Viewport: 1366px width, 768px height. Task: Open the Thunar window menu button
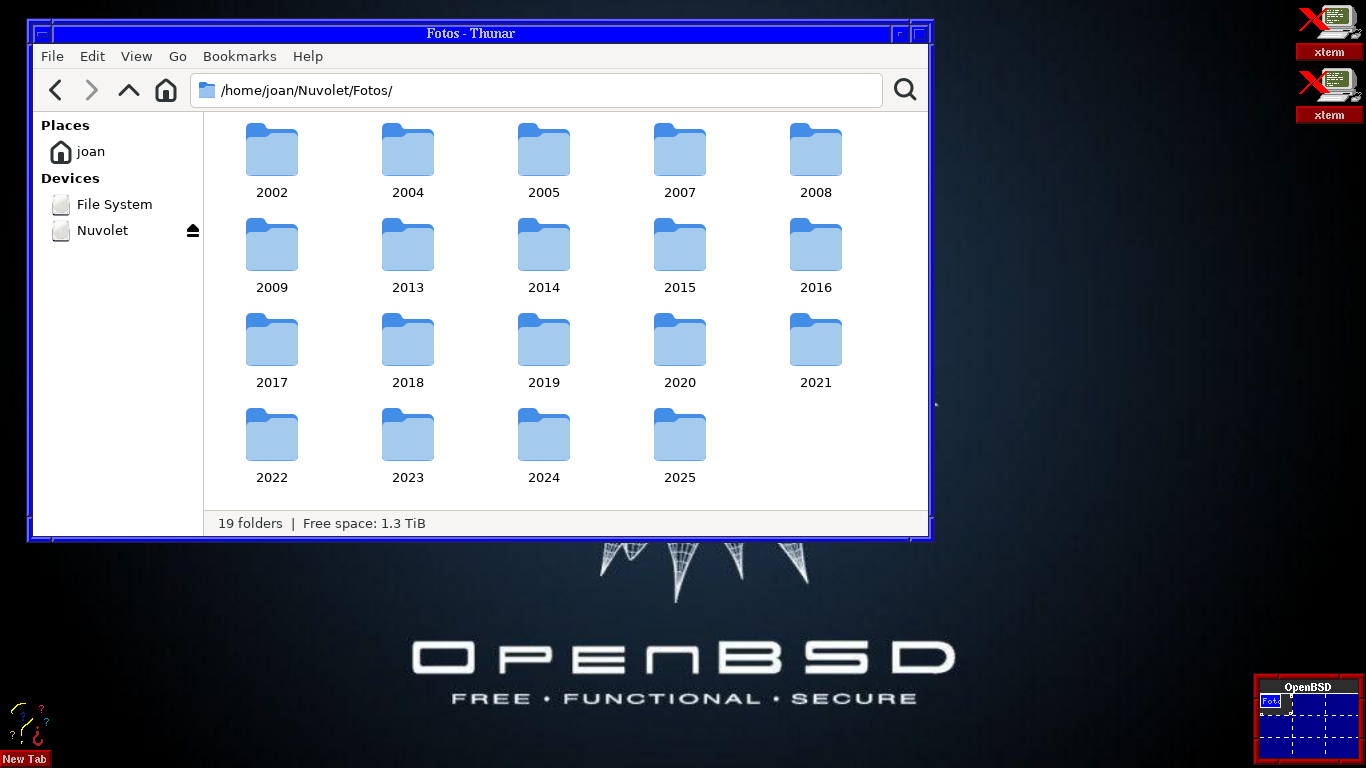[43, 34]
